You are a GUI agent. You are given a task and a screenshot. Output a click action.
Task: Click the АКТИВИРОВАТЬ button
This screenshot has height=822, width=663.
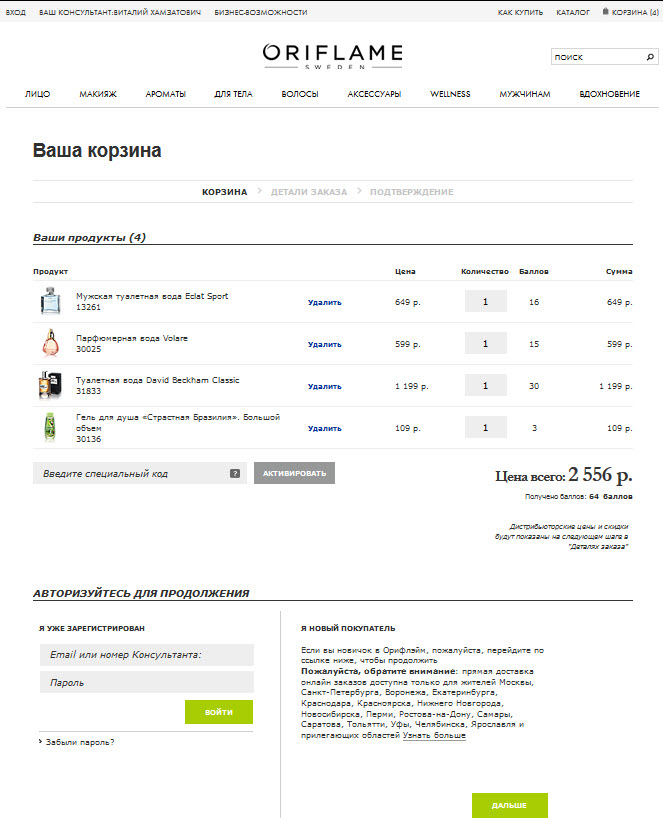[294, 473]
